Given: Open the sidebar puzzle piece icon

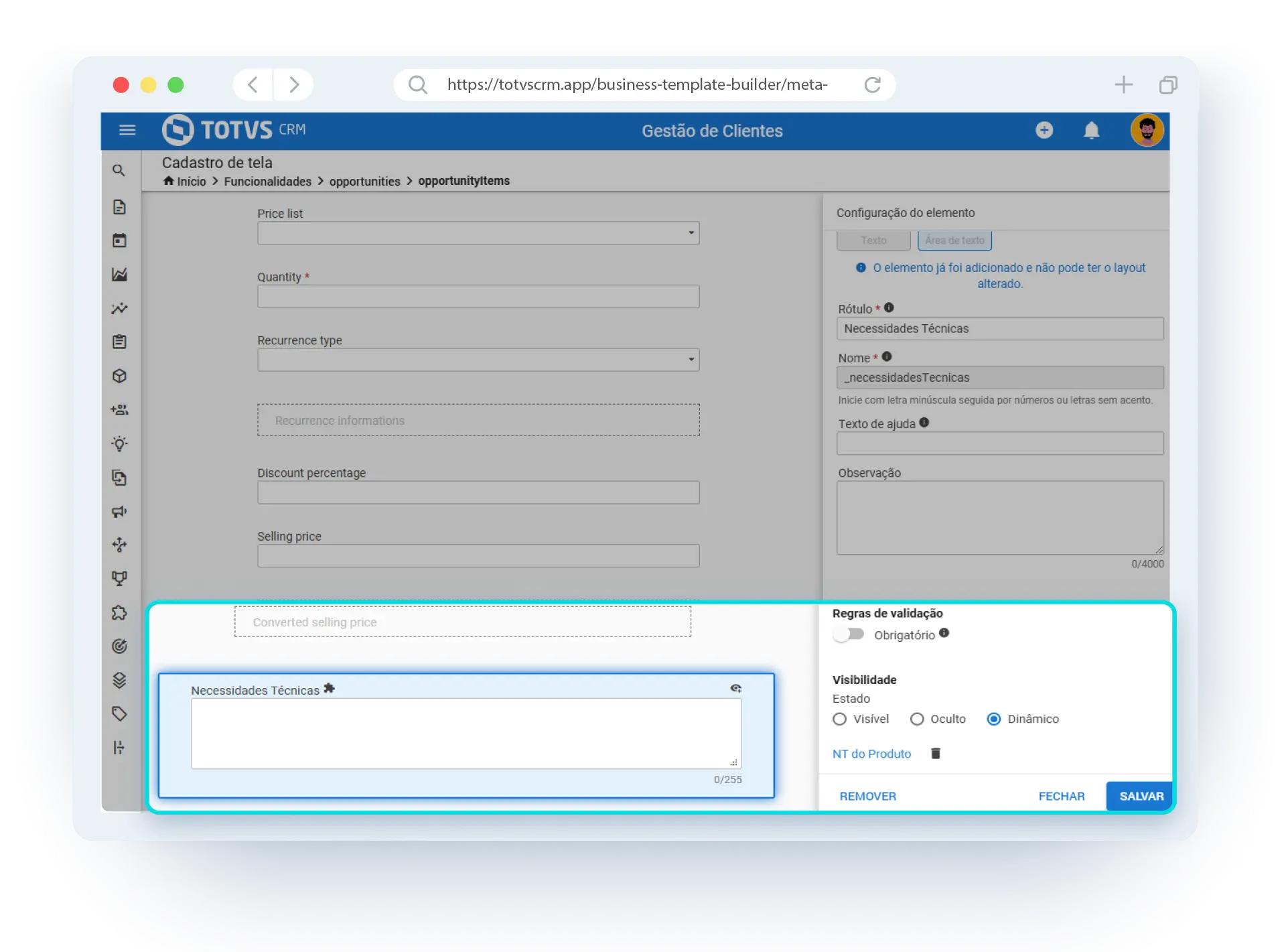Looking at the screenshot, I should click(119, 612).
